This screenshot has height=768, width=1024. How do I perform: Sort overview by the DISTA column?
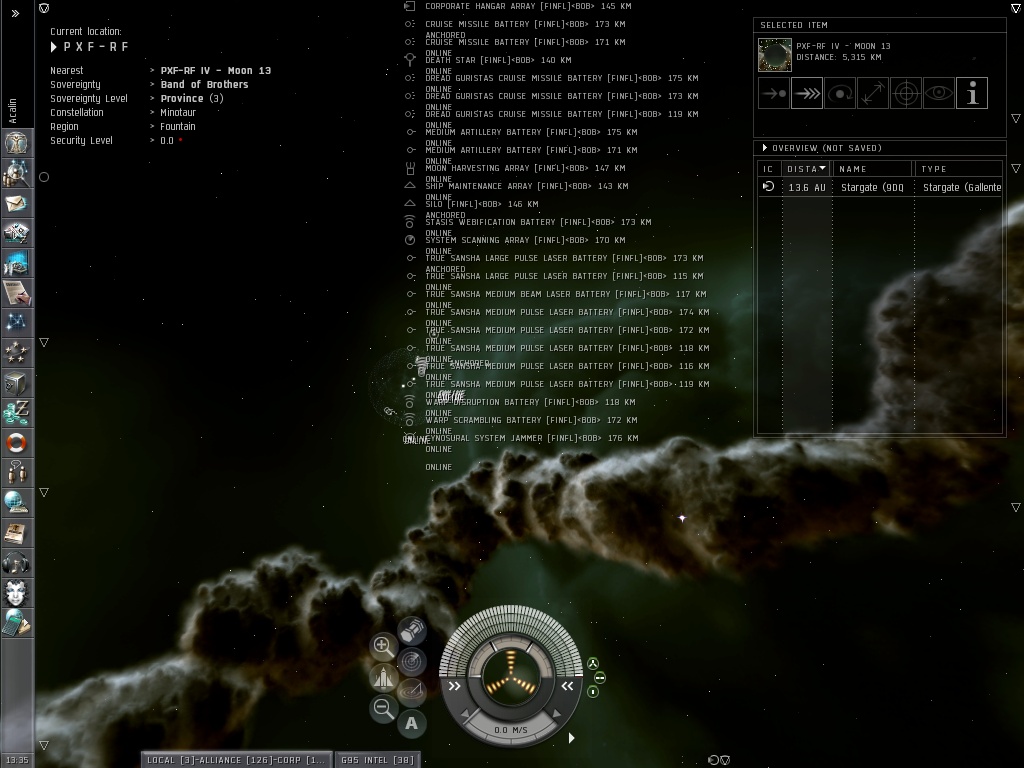806,168
